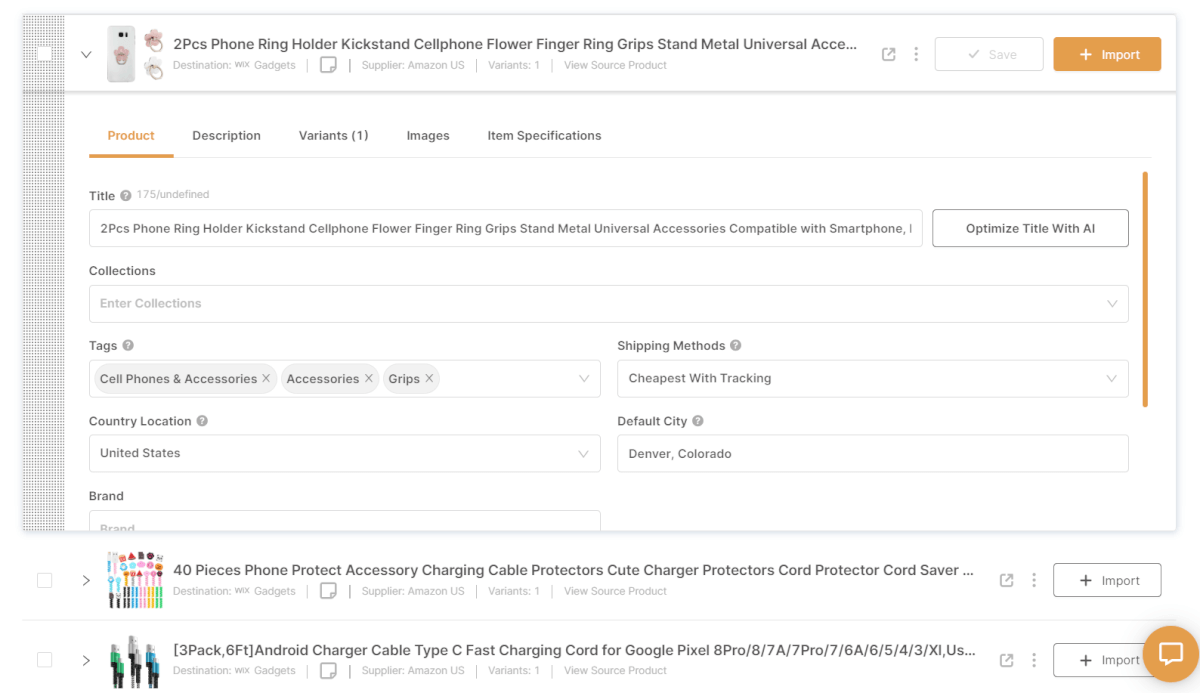Image resolution: width=1200 pixels, height=693 pixels.
Task: Click the orange Import button
Action: [1107, 55]
